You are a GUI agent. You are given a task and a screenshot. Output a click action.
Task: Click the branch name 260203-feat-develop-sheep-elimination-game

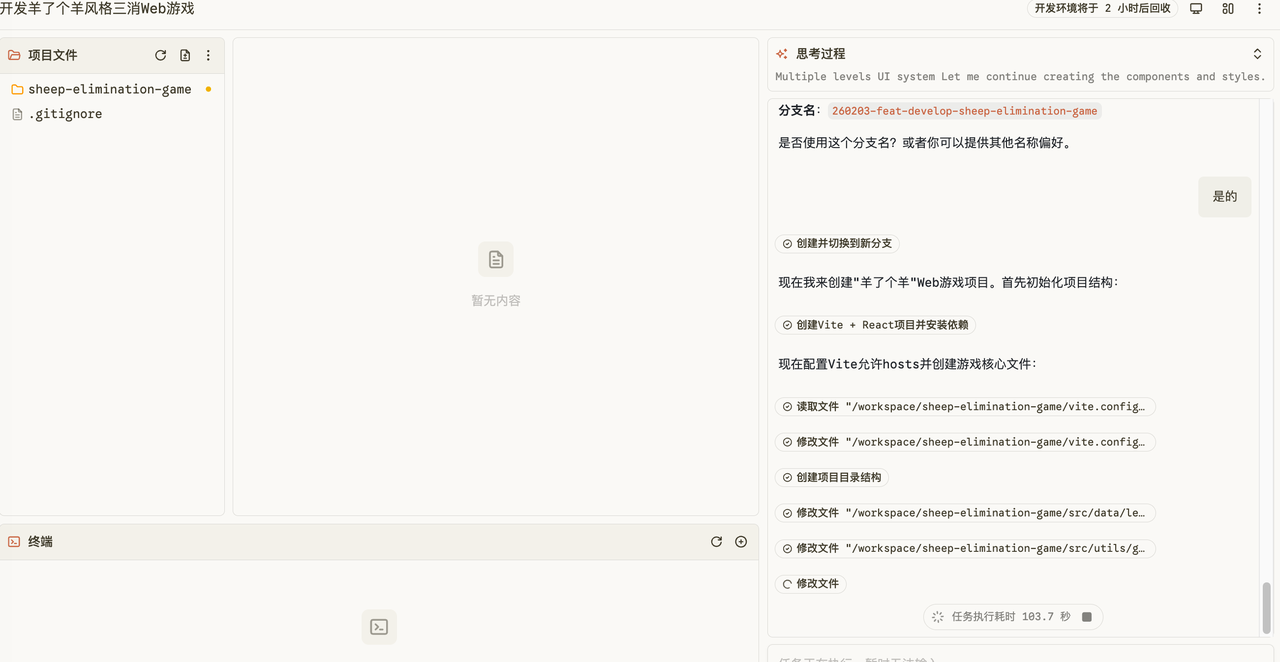(964, 111)
